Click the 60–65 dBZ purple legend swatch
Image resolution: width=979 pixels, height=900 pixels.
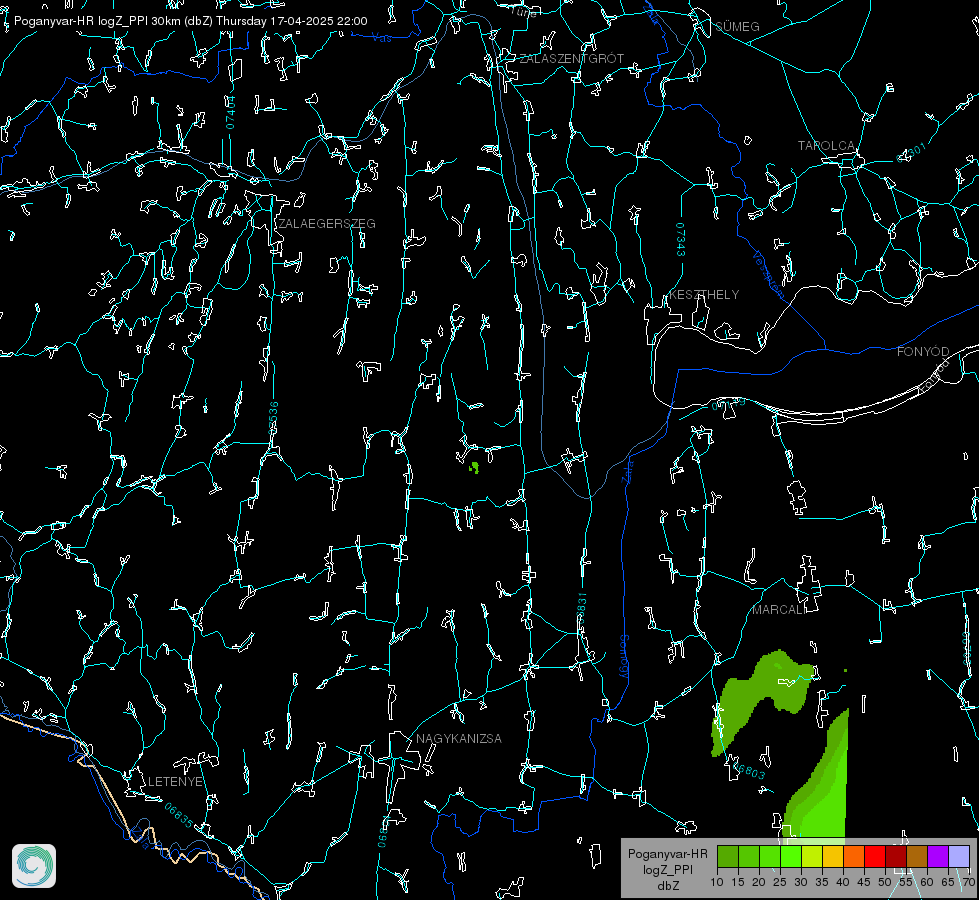pyautogui.click(x=937, y=856)
